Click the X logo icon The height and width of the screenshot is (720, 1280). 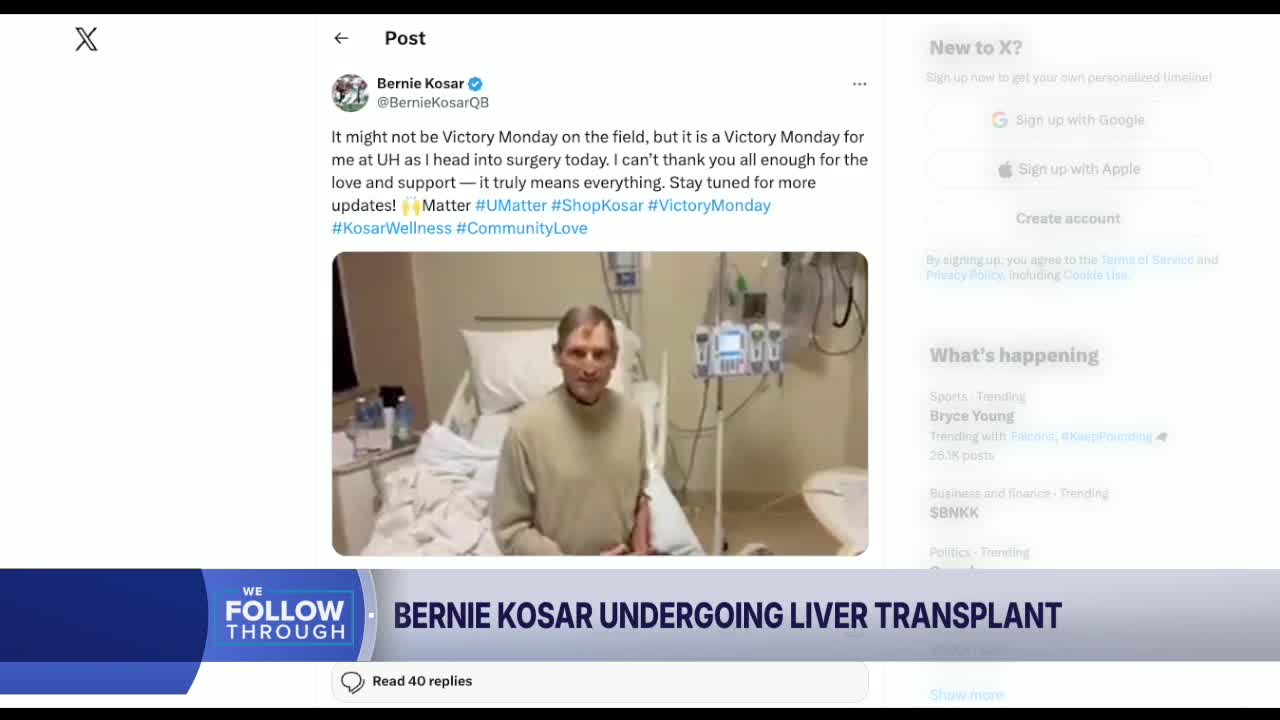click(86, 39)
